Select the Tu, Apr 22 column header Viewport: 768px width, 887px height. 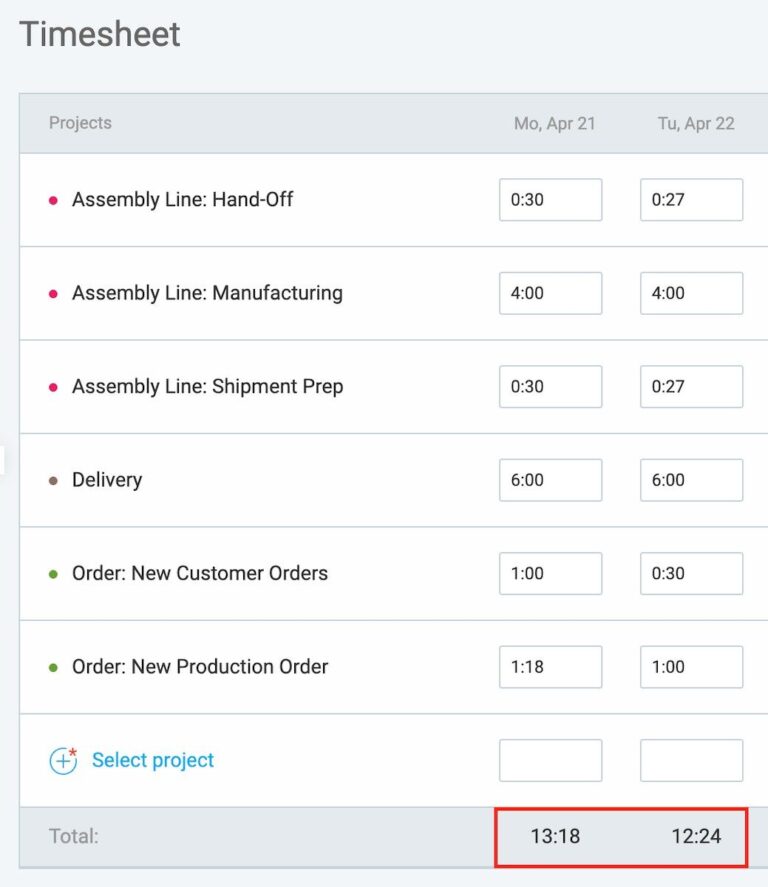tap(695, 123)
